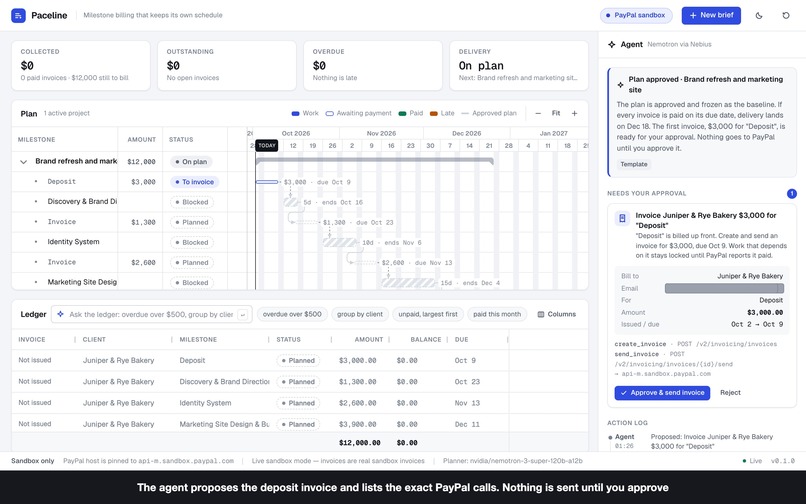Click the ledger row for Deposit

(x=300, y=361)
